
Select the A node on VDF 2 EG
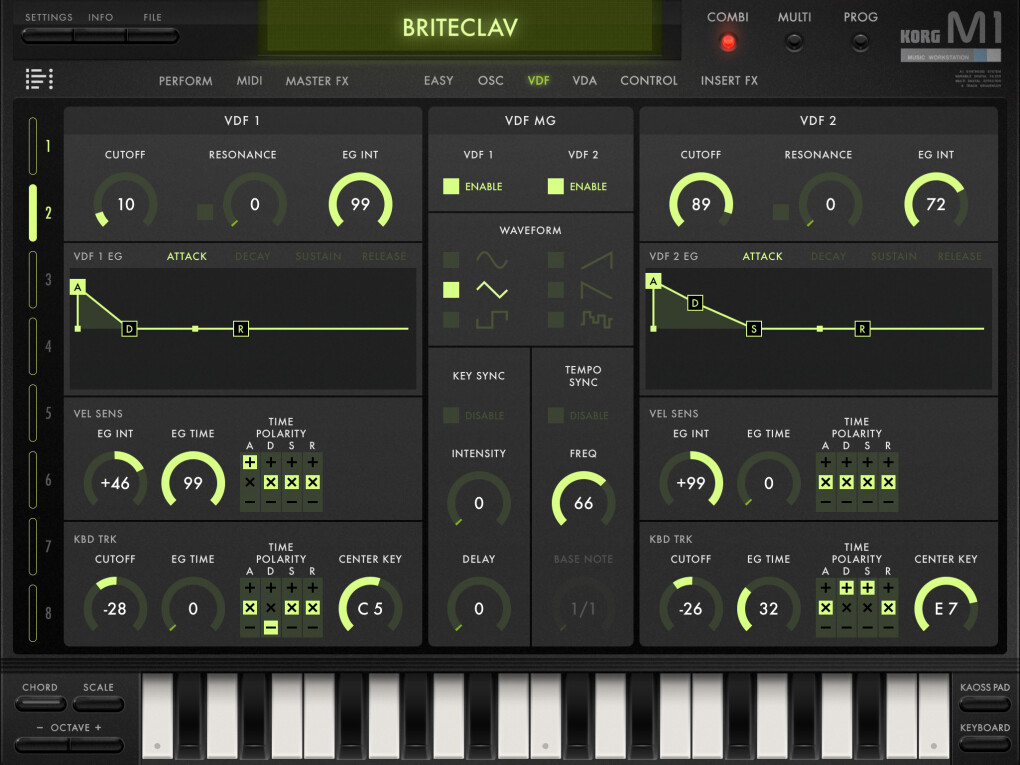[x=653, y=280]
